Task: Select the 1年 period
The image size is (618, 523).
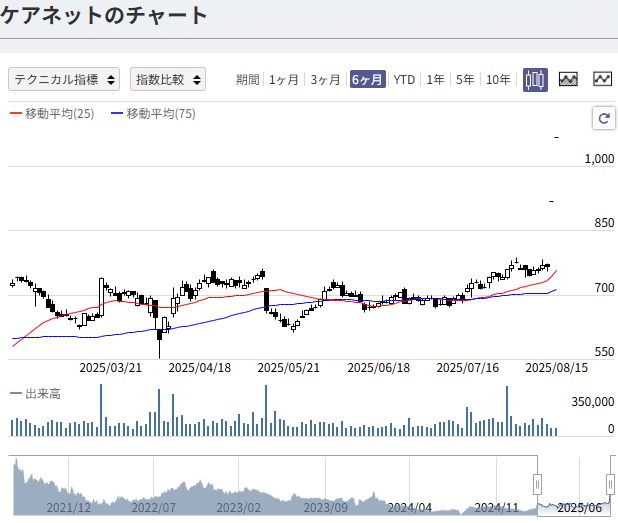Action: (x=435, y=80)
